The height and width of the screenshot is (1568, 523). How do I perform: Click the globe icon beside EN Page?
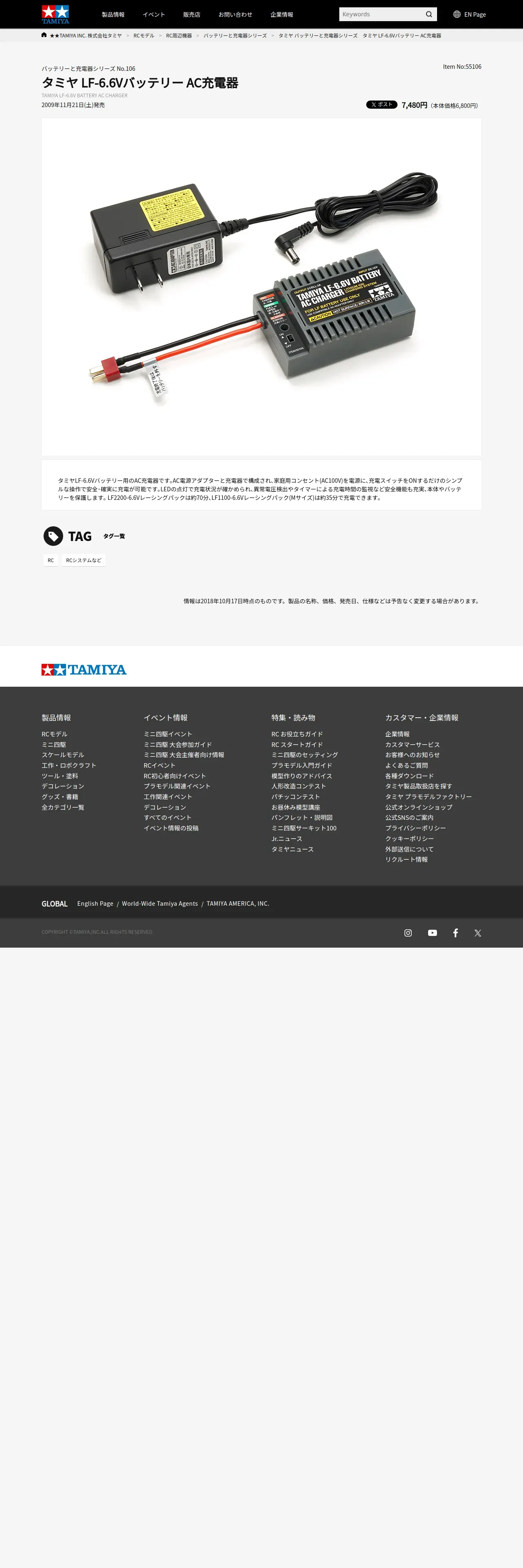457,14
